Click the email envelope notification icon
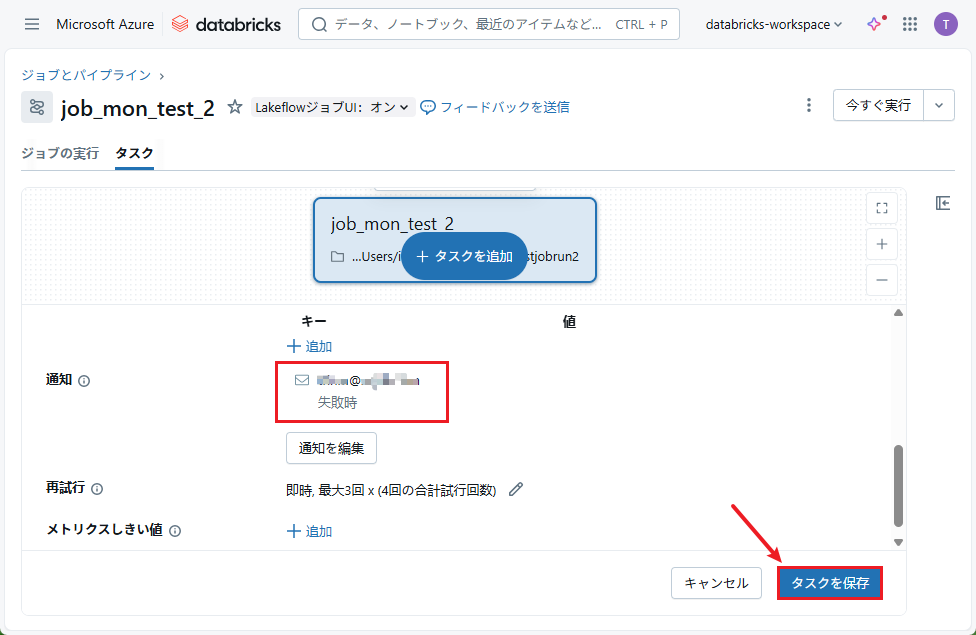Image resolution: width=976 pixels, height=635 pixels. [x=302, y=380]
